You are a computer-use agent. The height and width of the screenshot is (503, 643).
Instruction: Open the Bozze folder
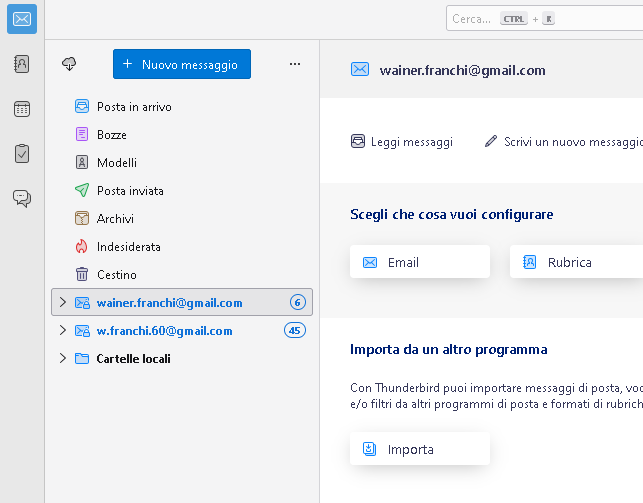click(112, 134)
